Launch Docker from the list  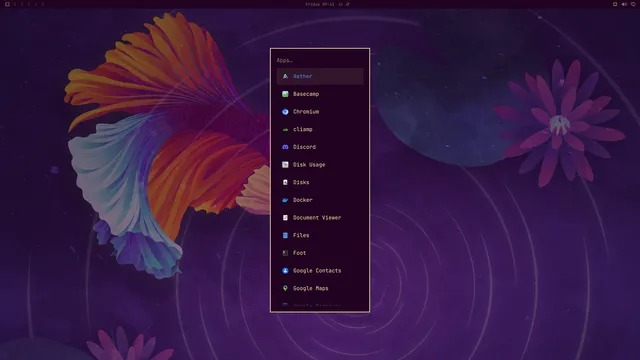(320, 200)
